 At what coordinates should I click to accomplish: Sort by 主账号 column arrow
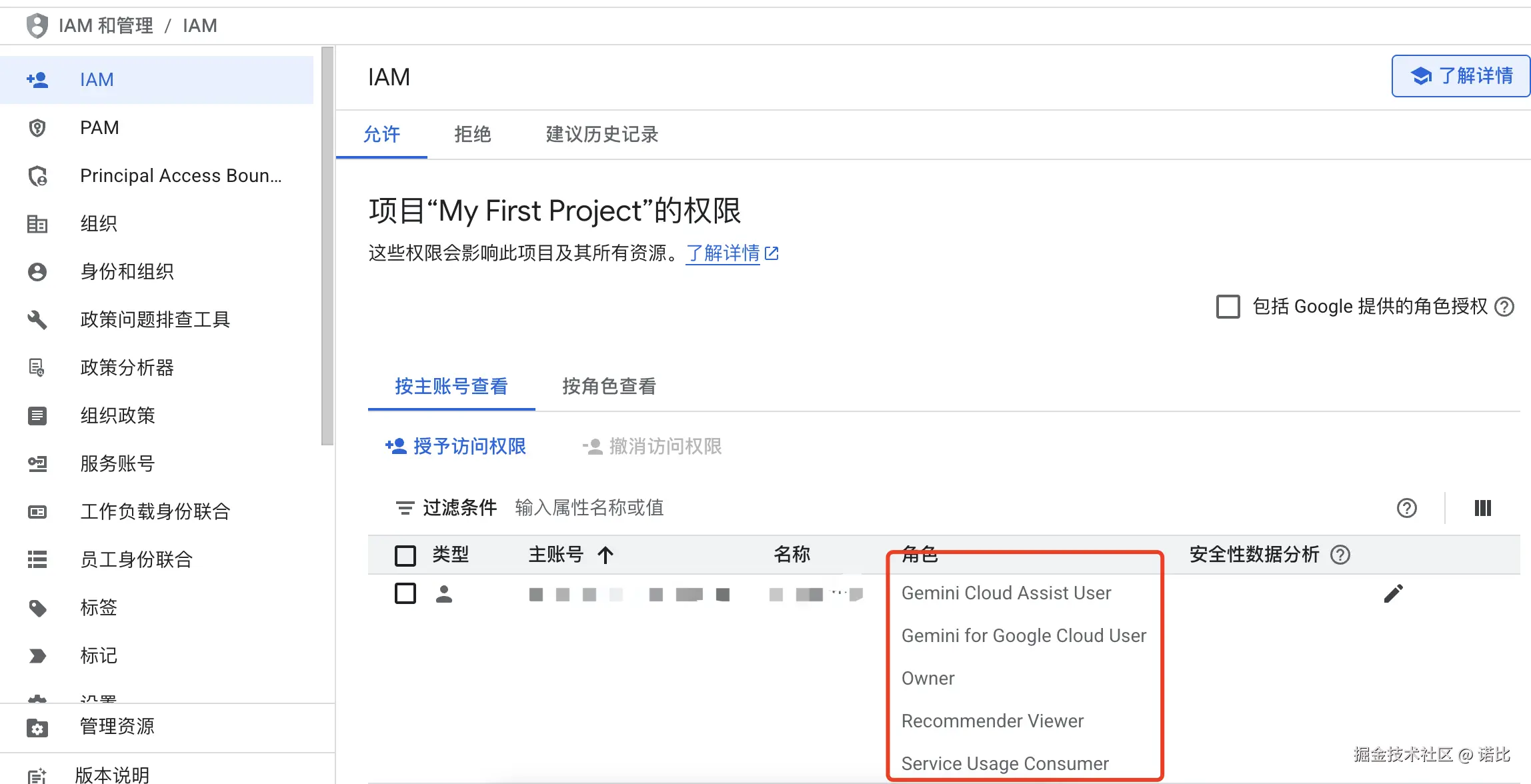[x=605, y=555]
